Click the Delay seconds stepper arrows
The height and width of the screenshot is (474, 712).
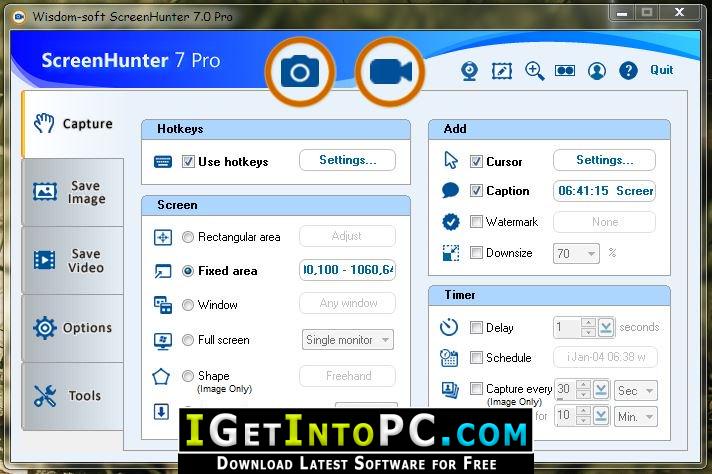pos(588,327)
